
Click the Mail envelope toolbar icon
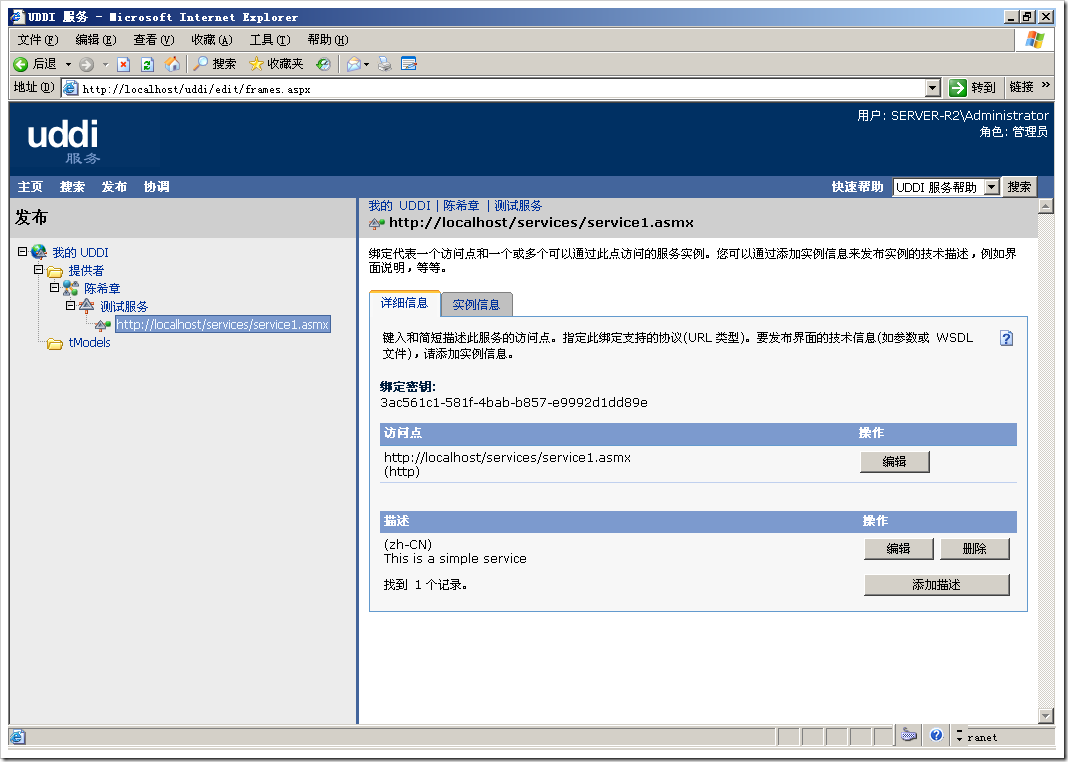point(354,65)
